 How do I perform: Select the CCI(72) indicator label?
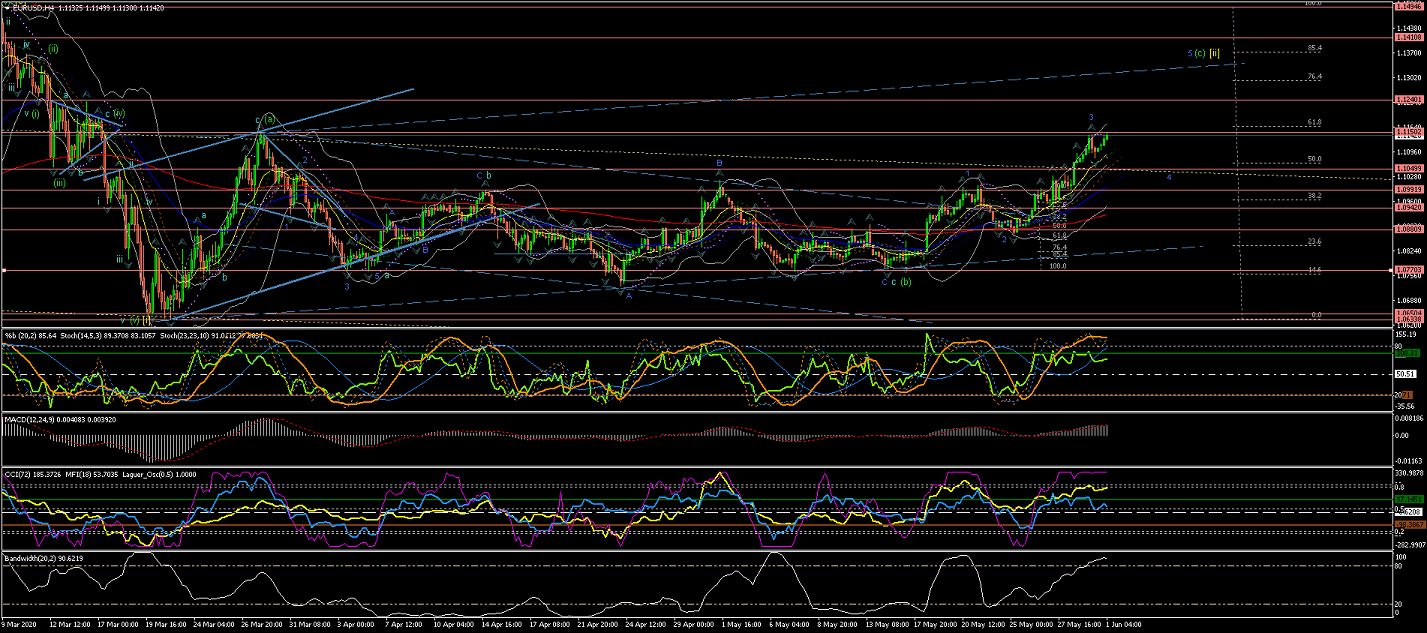pyautogui.click(x=22, y=472)
